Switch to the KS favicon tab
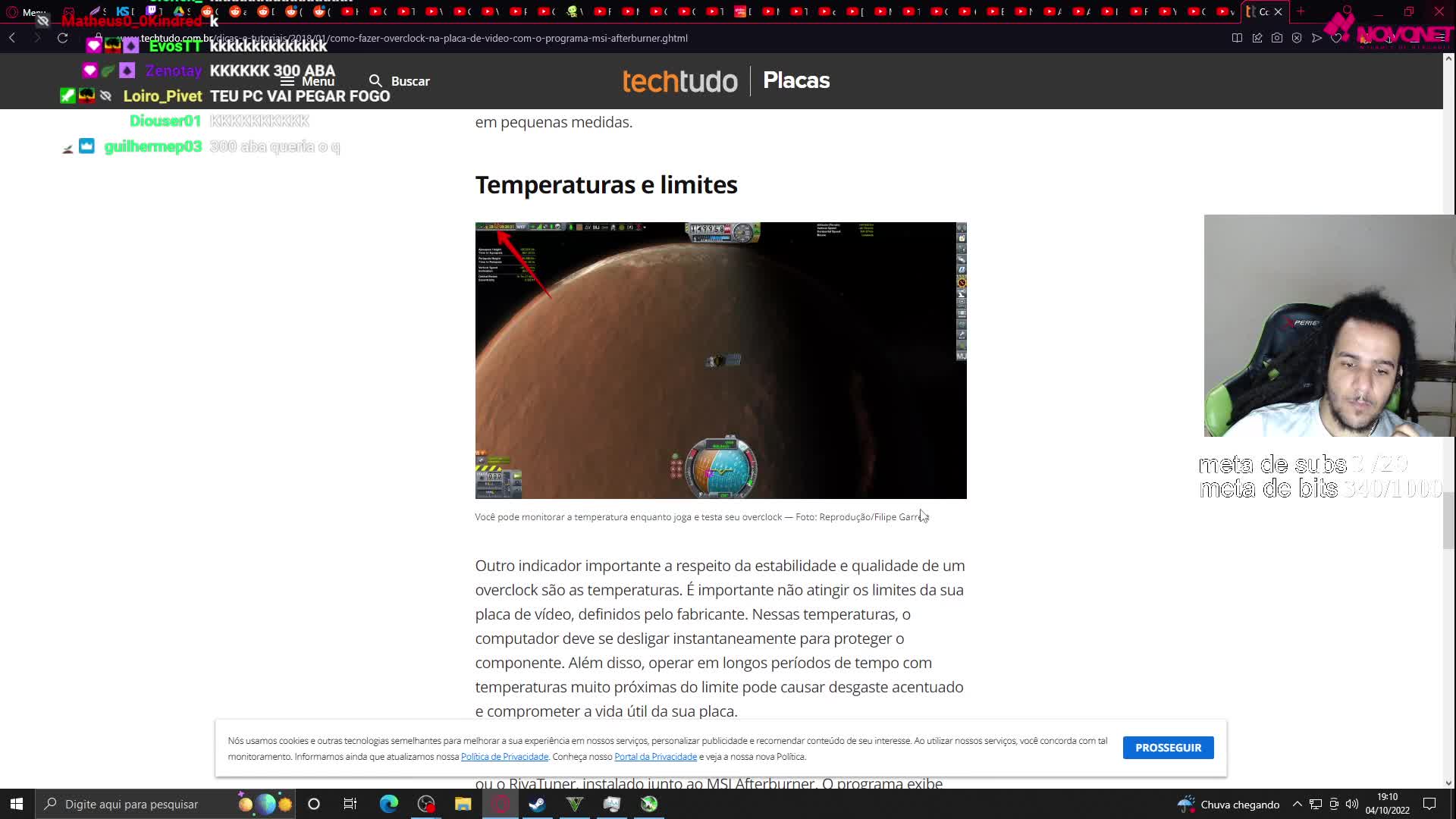1456x819 pixels. pyautogui.click(x=125, y=11)
